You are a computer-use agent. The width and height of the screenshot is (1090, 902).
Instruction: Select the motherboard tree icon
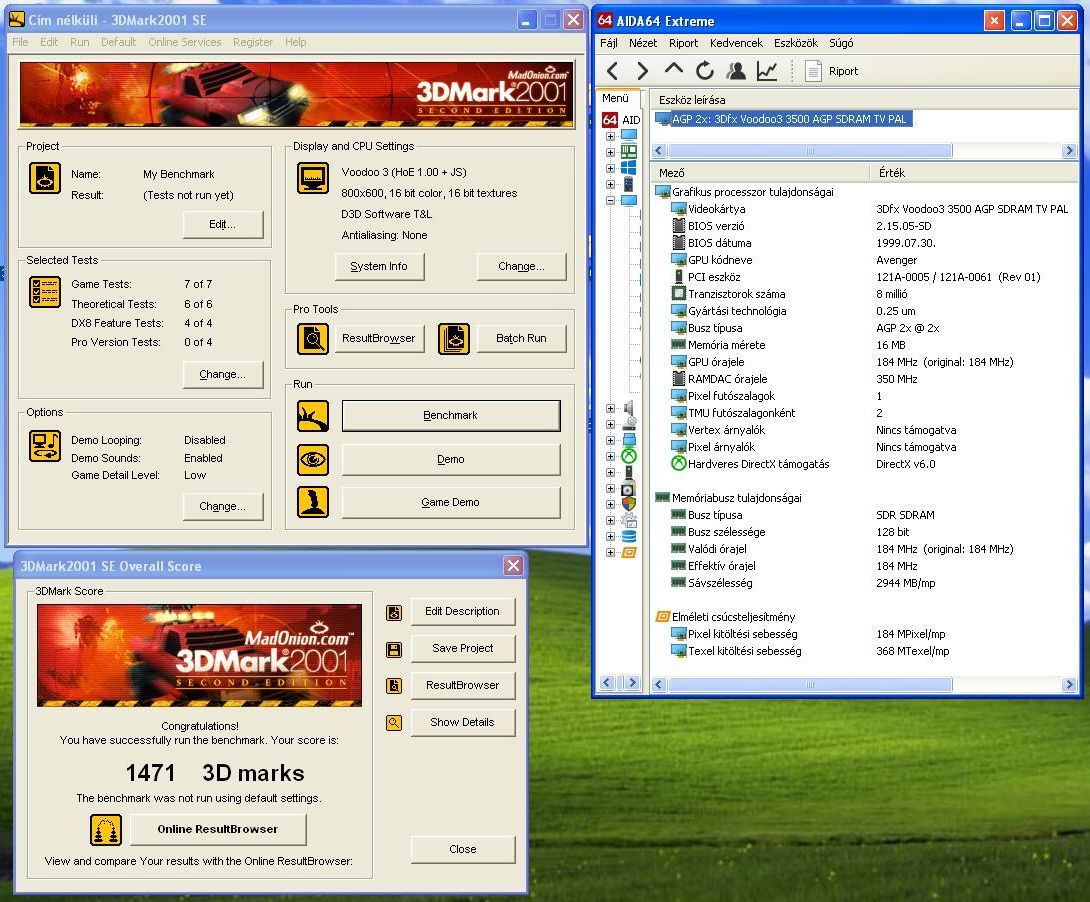(628, 151)
